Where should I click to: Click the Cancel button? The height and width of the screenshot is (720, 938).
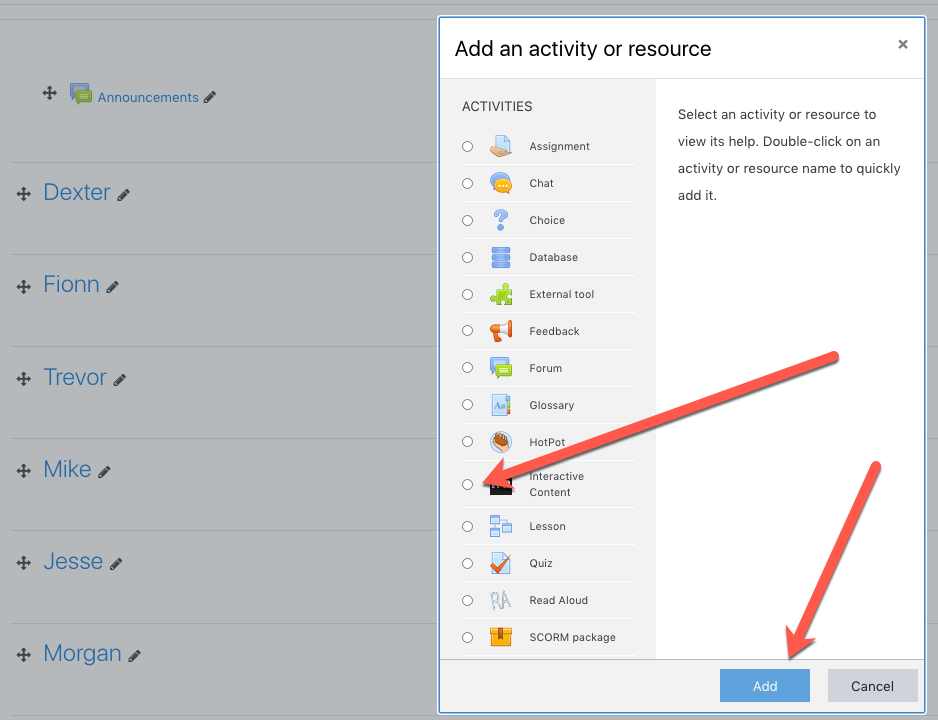(872, 686)
